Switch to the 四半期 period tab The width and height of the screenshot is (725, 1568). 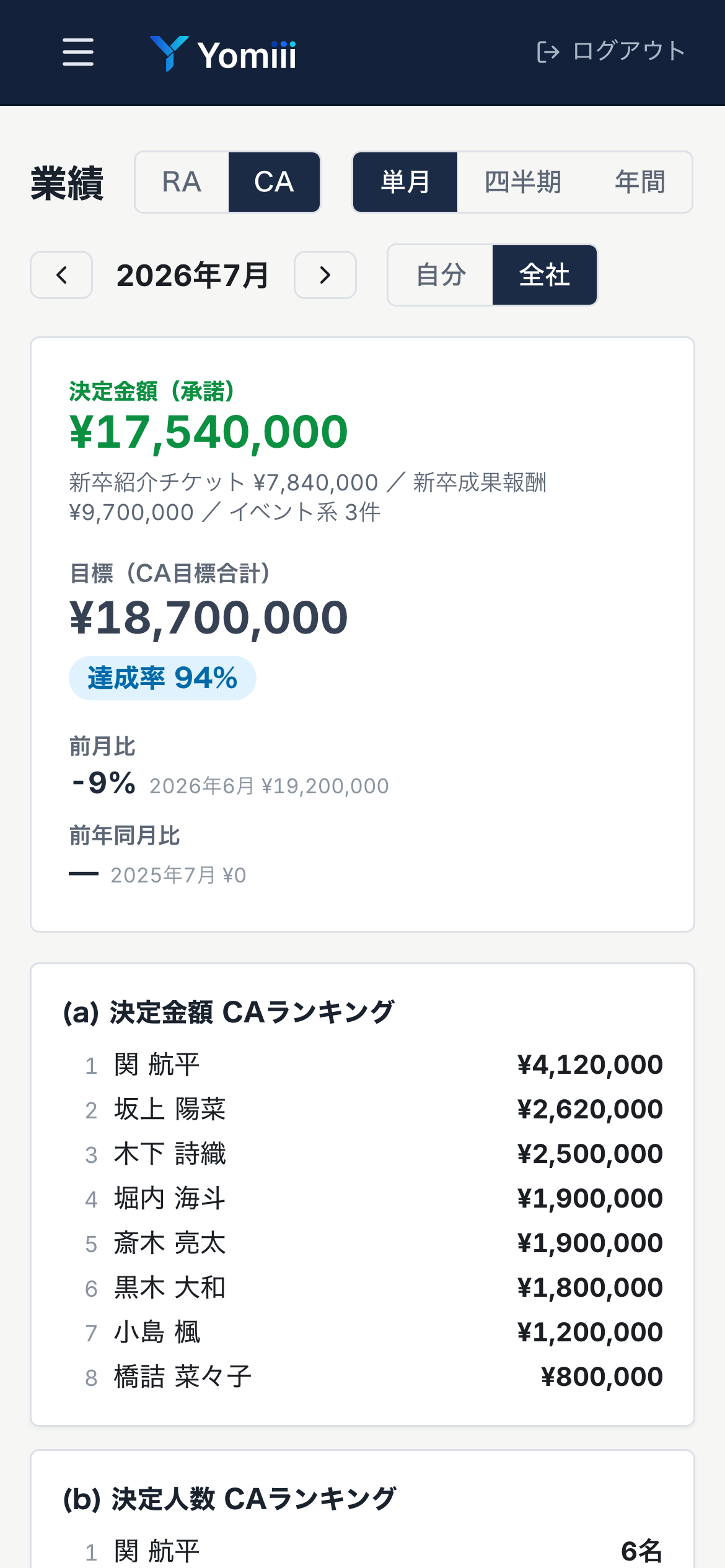(522, 182)
